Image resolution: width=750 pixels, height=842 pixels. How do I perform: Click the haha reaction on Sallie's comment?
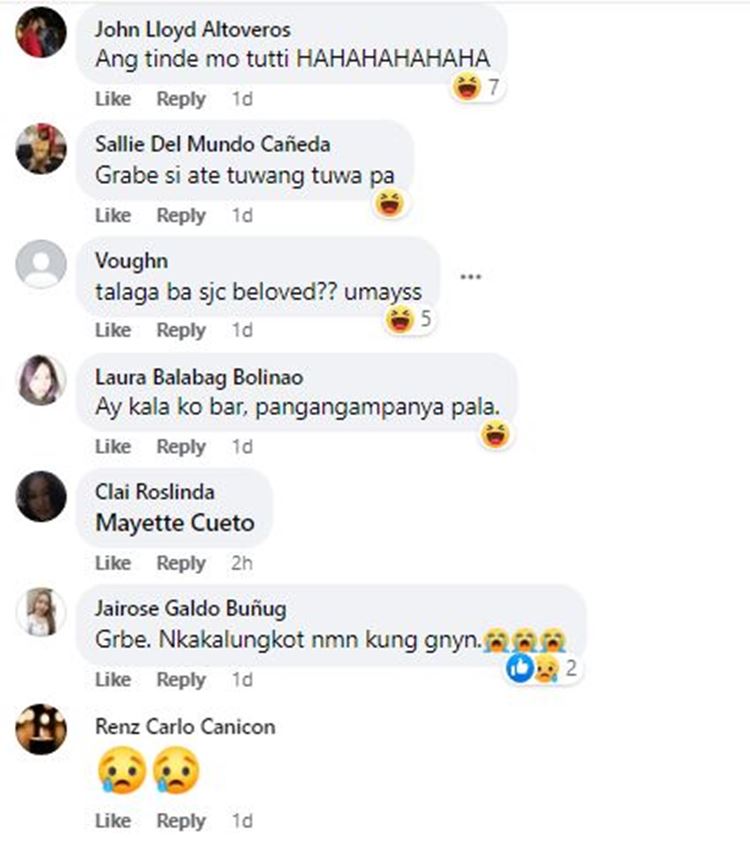(x=389, y=204)
